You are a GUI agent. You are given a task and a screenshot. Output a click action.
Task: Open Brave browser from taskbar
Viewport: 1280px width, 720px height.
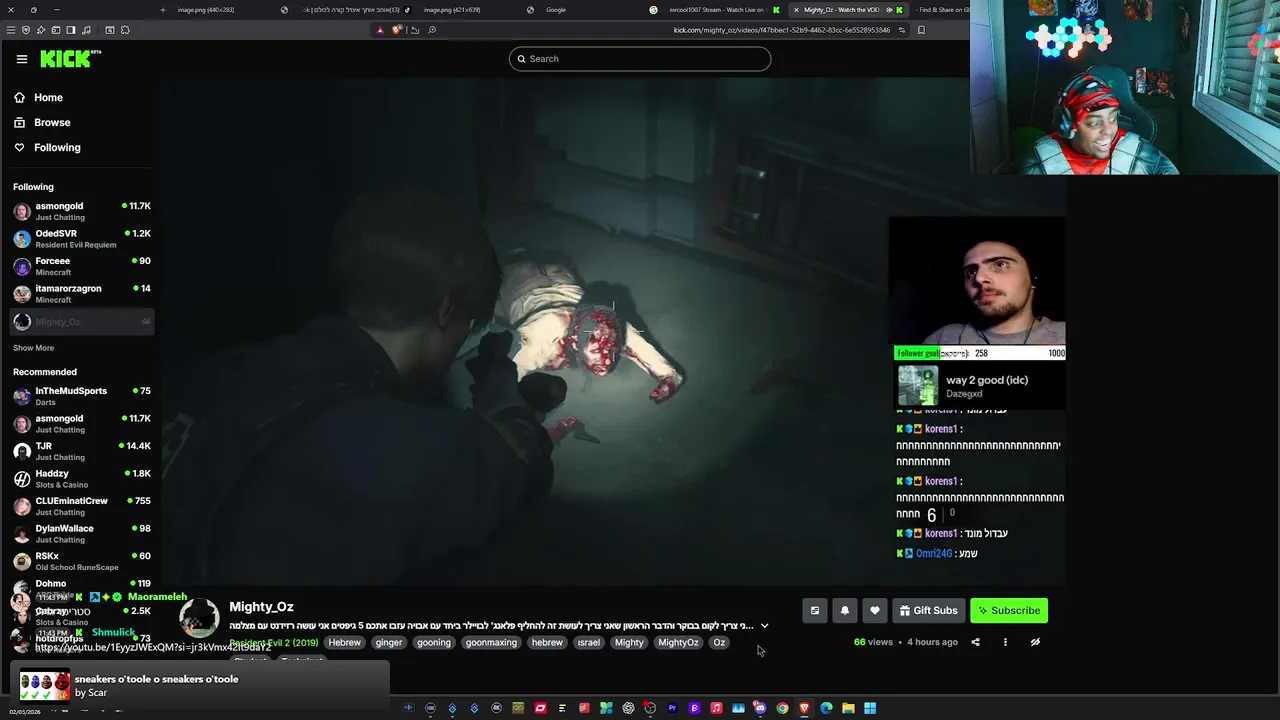pyautogui.click(x=804, y=708)
